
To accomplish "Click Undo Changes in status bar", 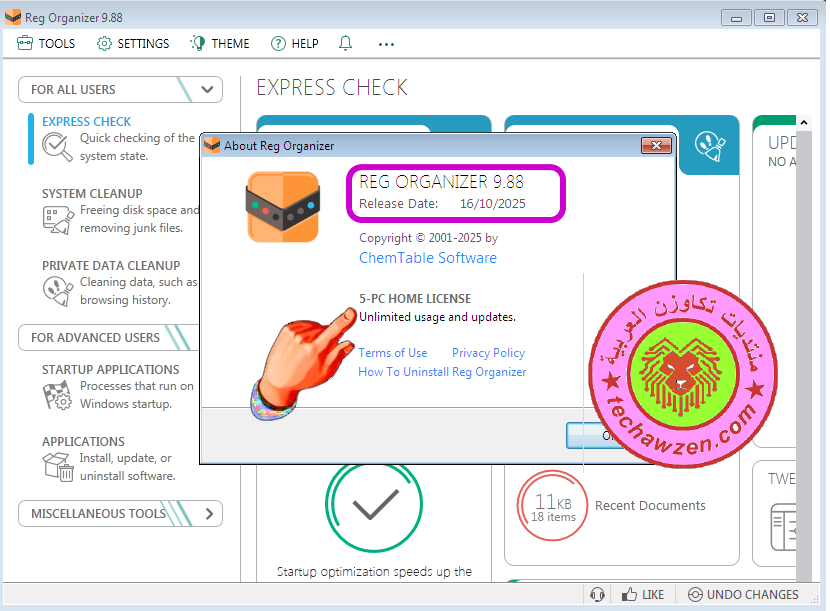I will pyautogui.click(x=743, y=595).
